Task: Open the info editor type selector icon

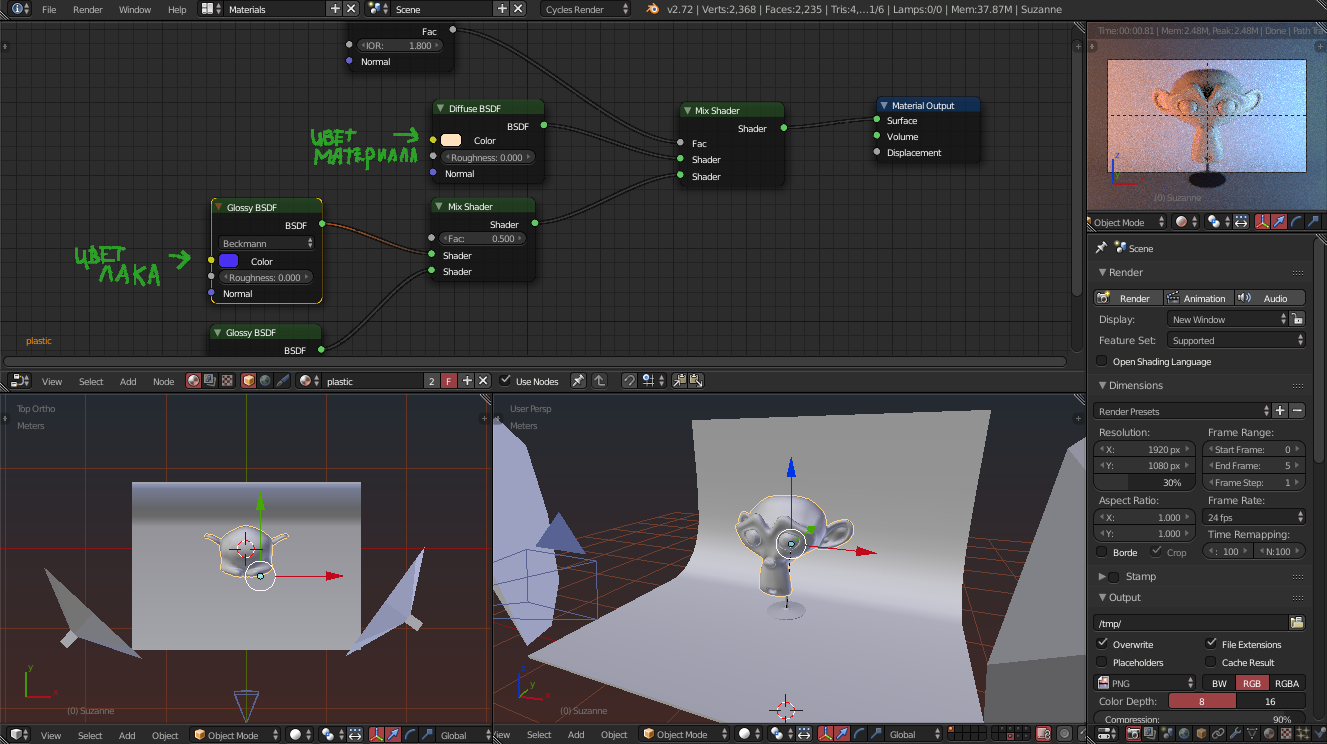Action: click(x=21, y=9)
